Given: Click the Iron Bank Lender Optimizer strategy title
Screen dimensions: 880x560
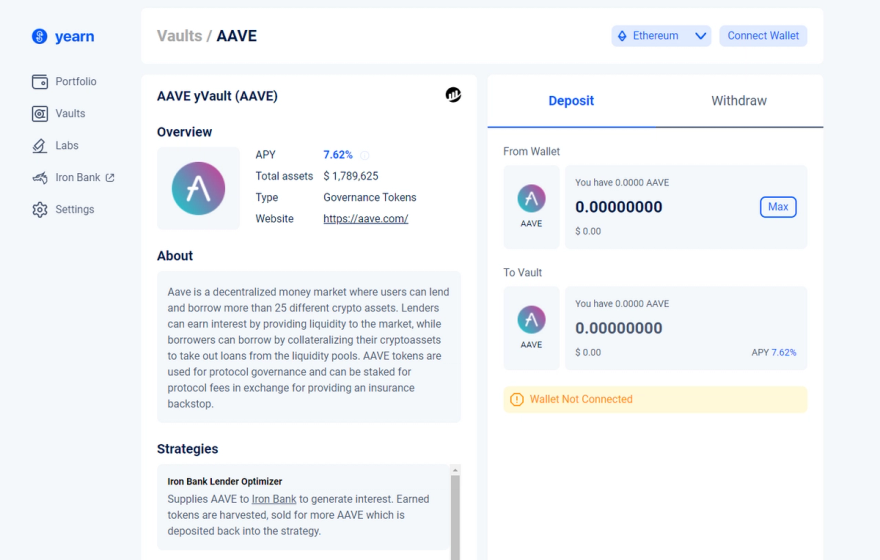Looking at the screenshot, I should pyautogui.click(x=224, y=481).
